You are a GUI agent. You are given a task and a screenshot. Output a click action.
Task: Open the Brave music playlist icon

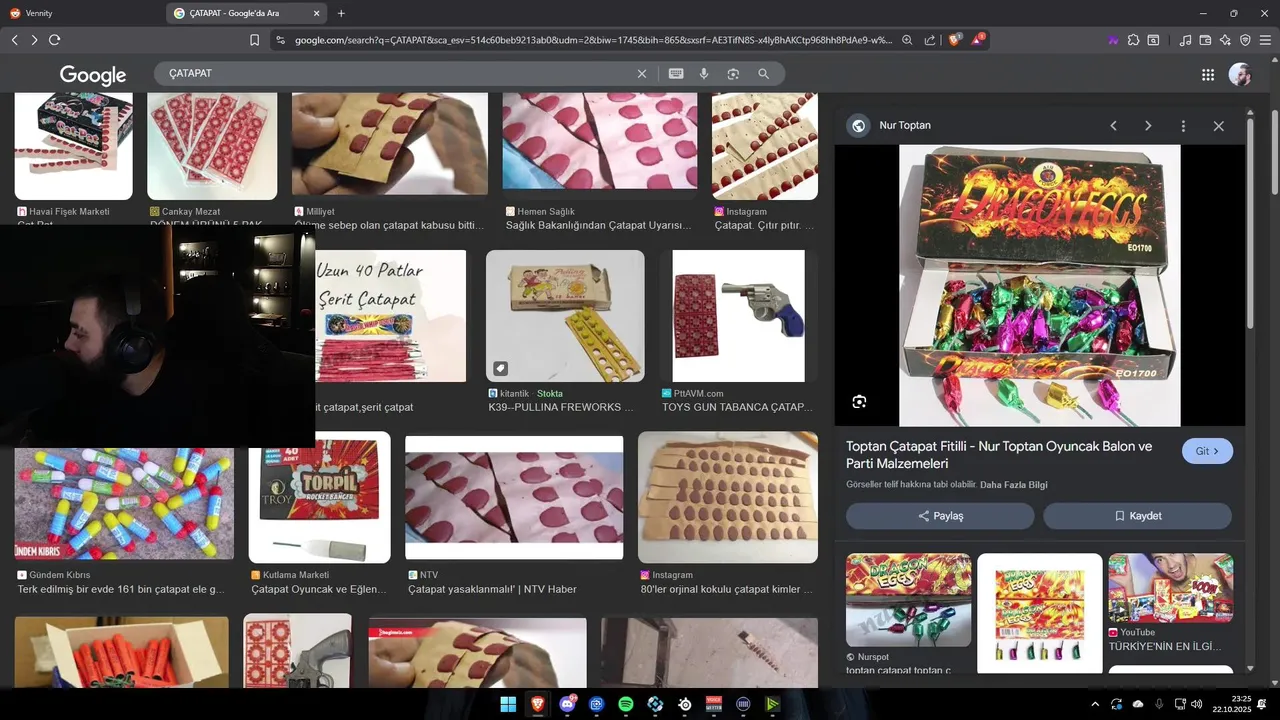pos(1185,40)
